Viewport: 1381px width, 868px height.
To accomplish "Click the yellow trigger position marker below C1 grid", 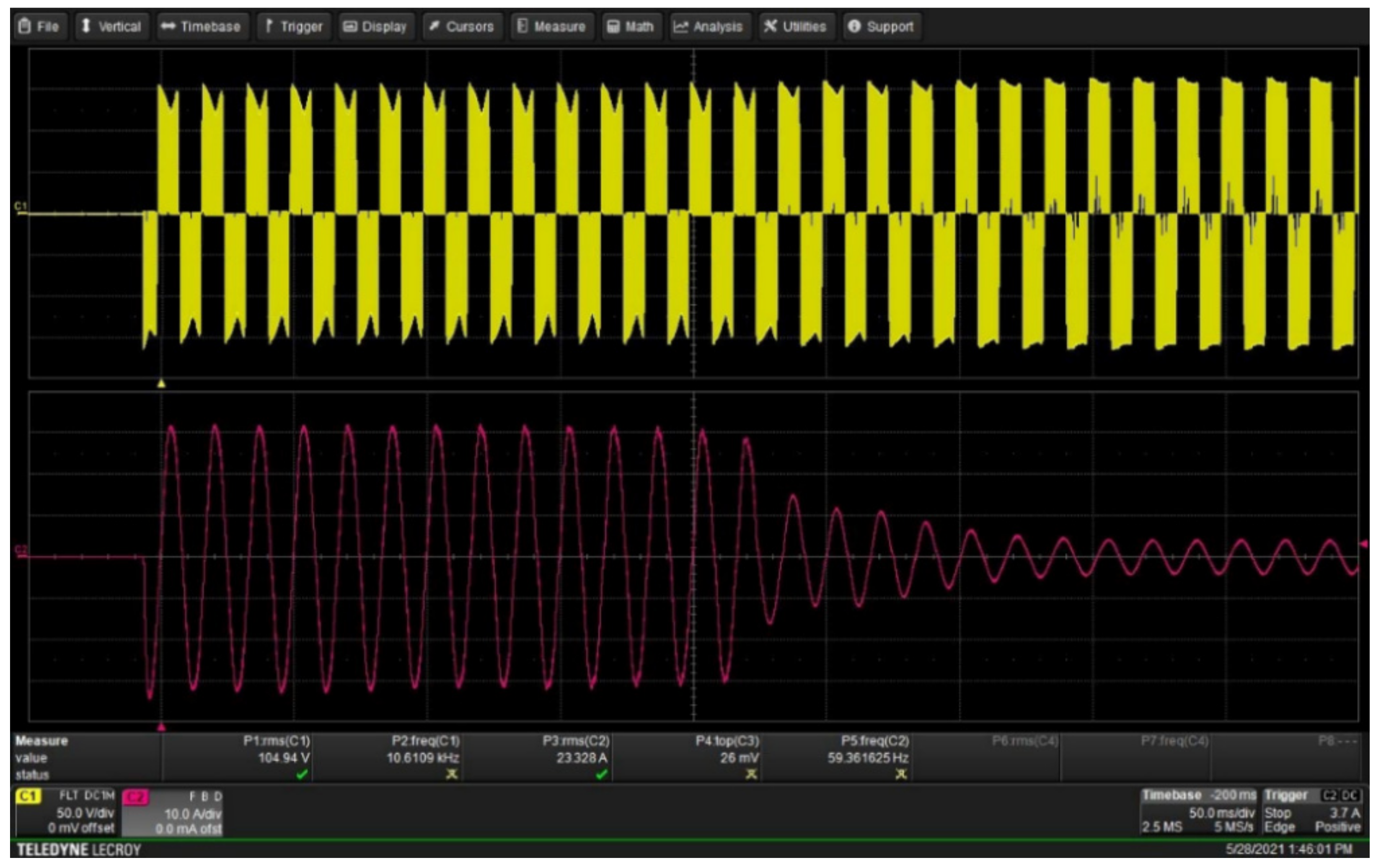I will 161,384.
